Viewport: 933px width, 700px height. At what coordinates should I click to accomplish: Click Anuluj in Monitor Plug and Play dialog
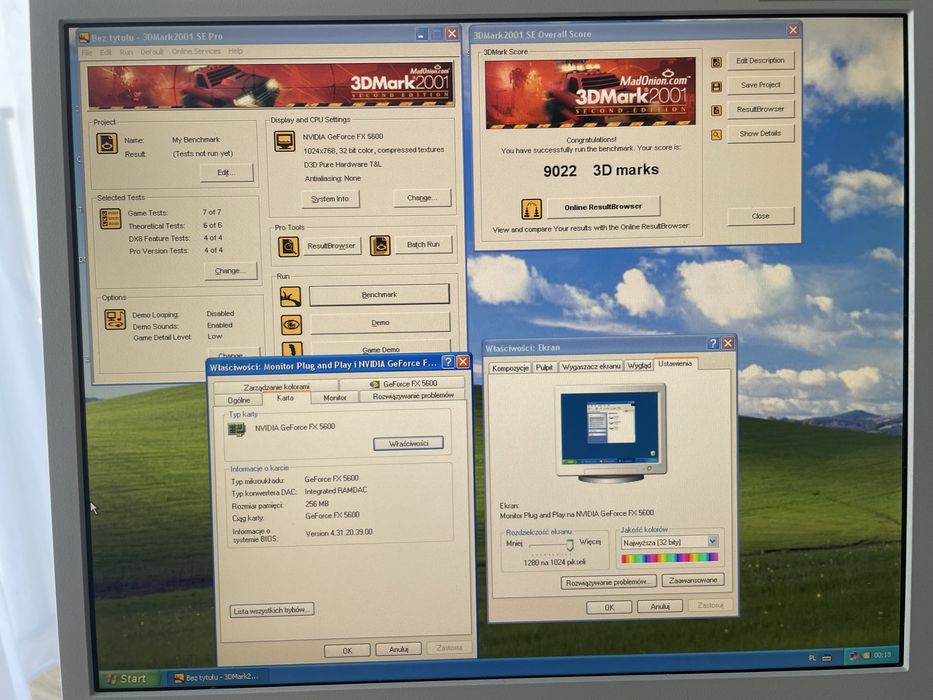pyautogui.click(x=399, y=649)
